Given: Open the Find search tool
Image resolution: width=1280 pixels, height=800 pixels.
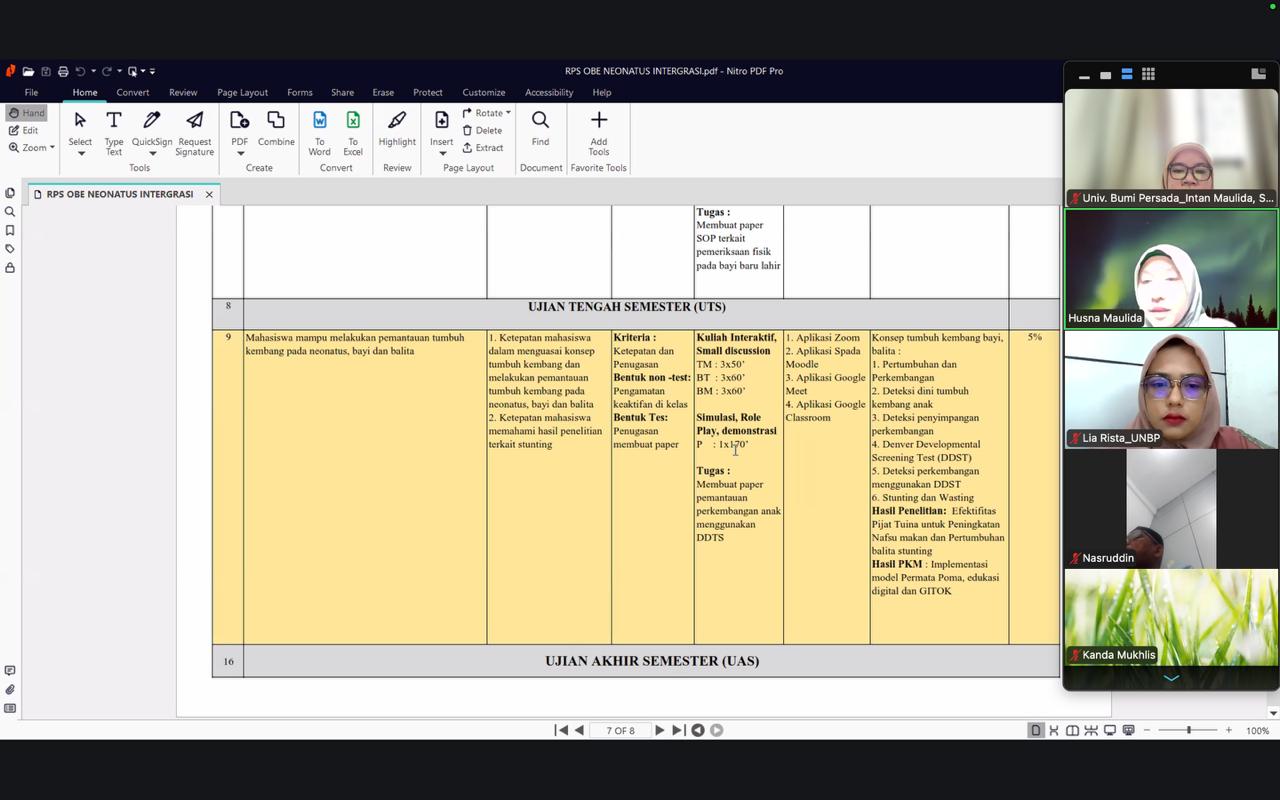Looking at the screenshot, I should [540, 129].
